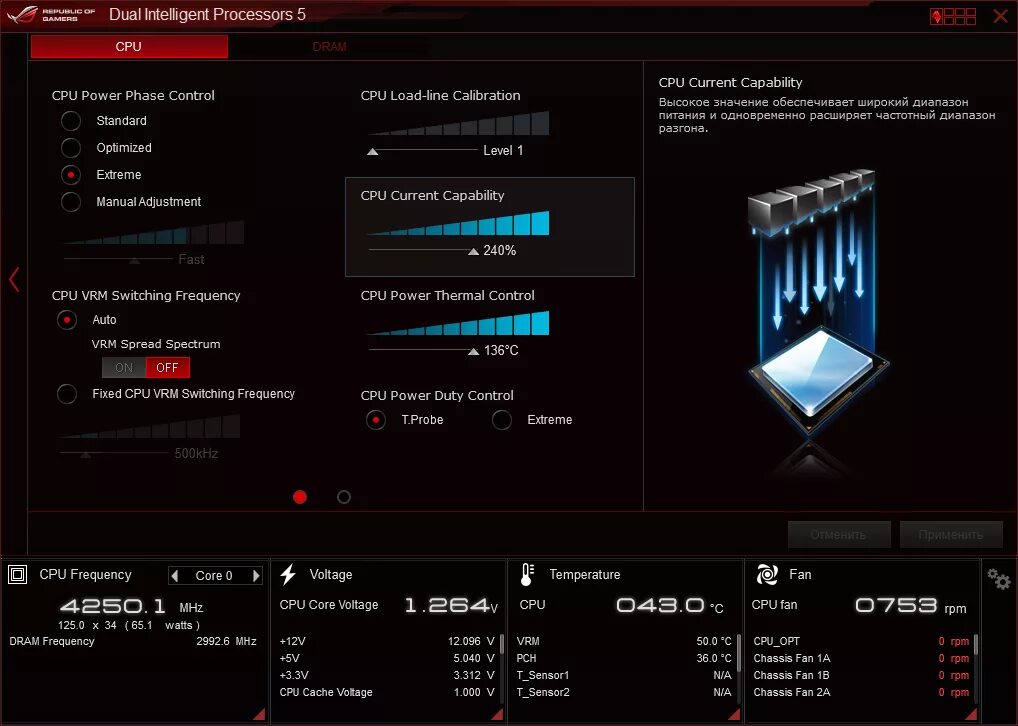This screenshot has width=1018, height=726.
Task: Switch to next core with right arrow
Action: 256,575
